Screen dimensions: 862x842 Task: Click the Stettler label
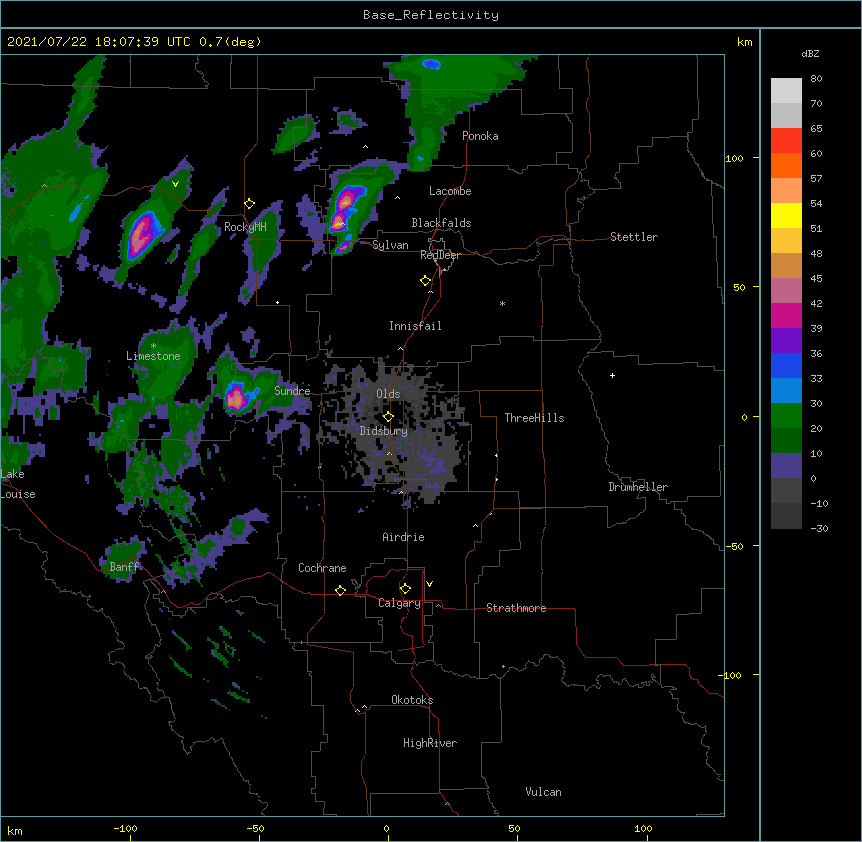point(634,237)
